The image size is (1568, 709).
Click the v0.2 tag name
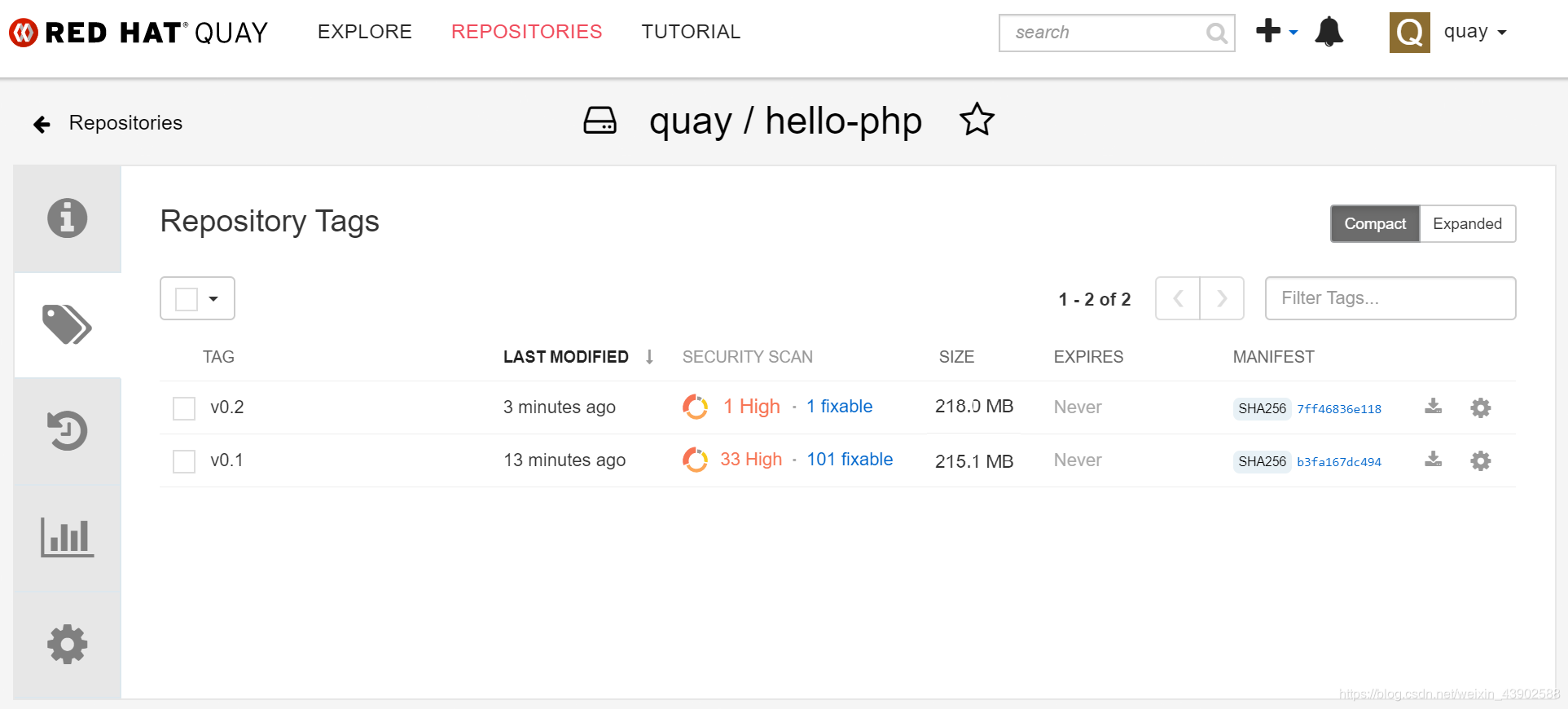(227, 407)
